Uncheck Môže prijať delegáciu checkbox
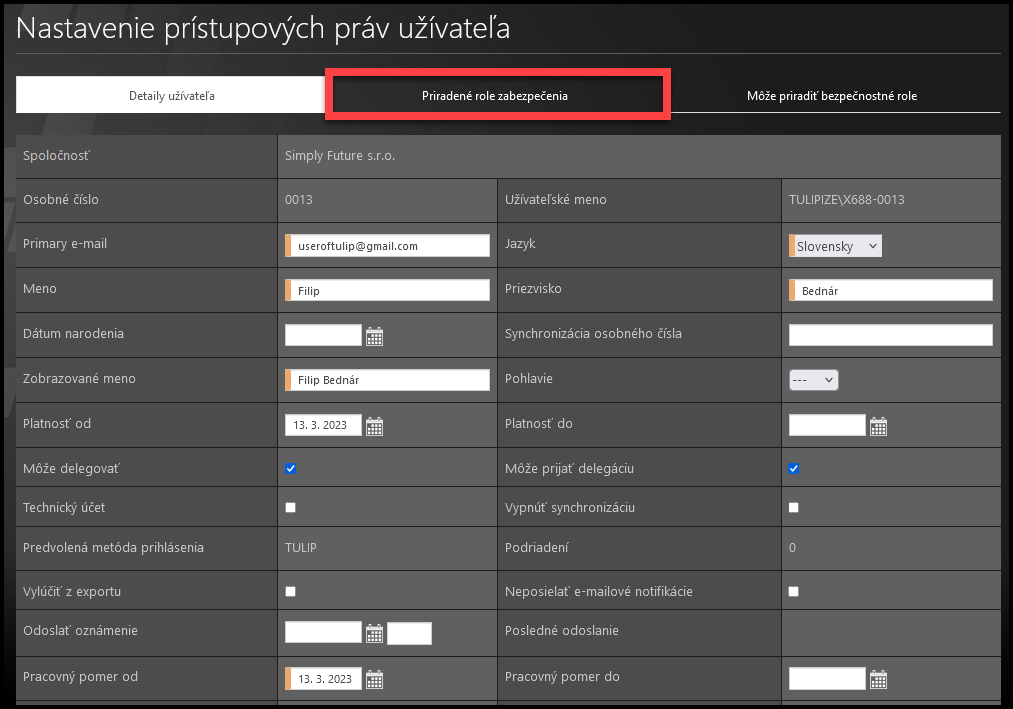This screenshot has height=709, width=1013. point(794,468)
